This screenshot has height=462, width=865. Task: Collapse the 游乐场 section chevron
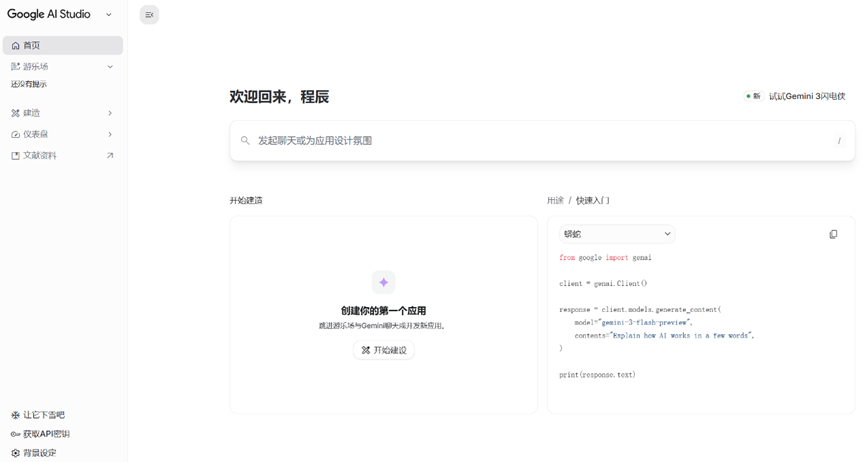point(110,67)
